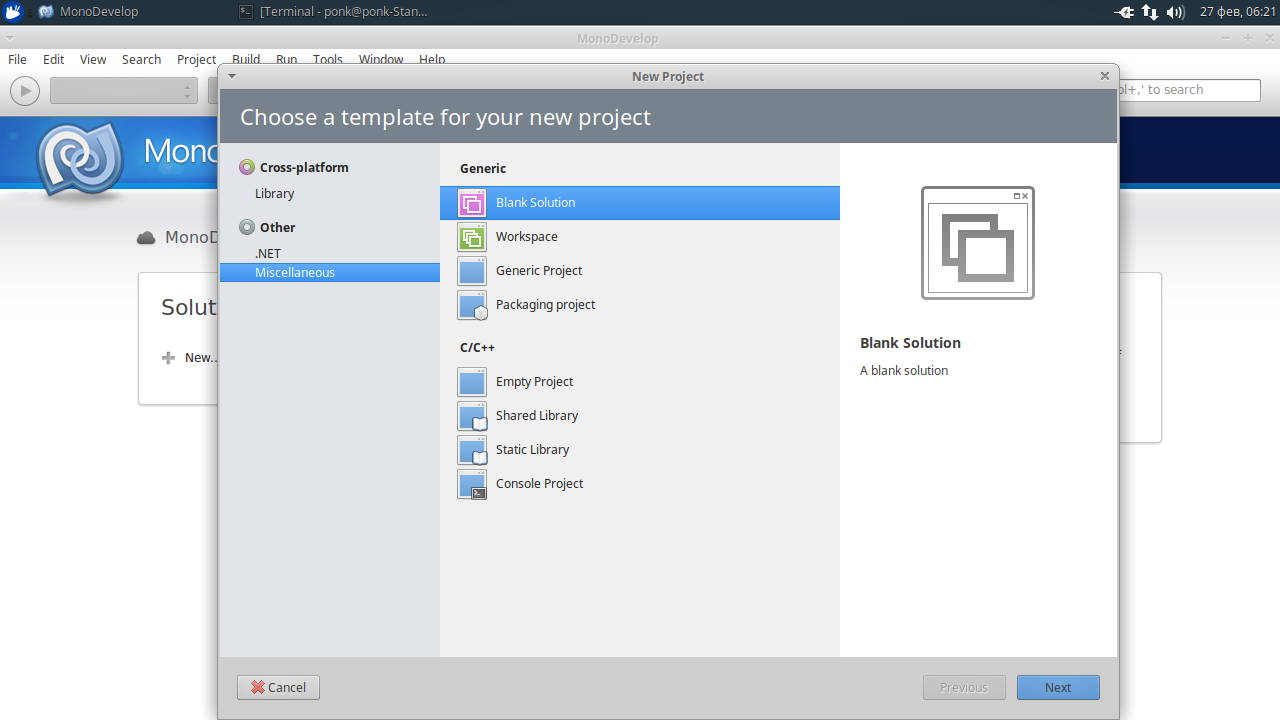Screen dimensions: 1280x720
Task: Click the Other category icon
Action: pos(247,227)
